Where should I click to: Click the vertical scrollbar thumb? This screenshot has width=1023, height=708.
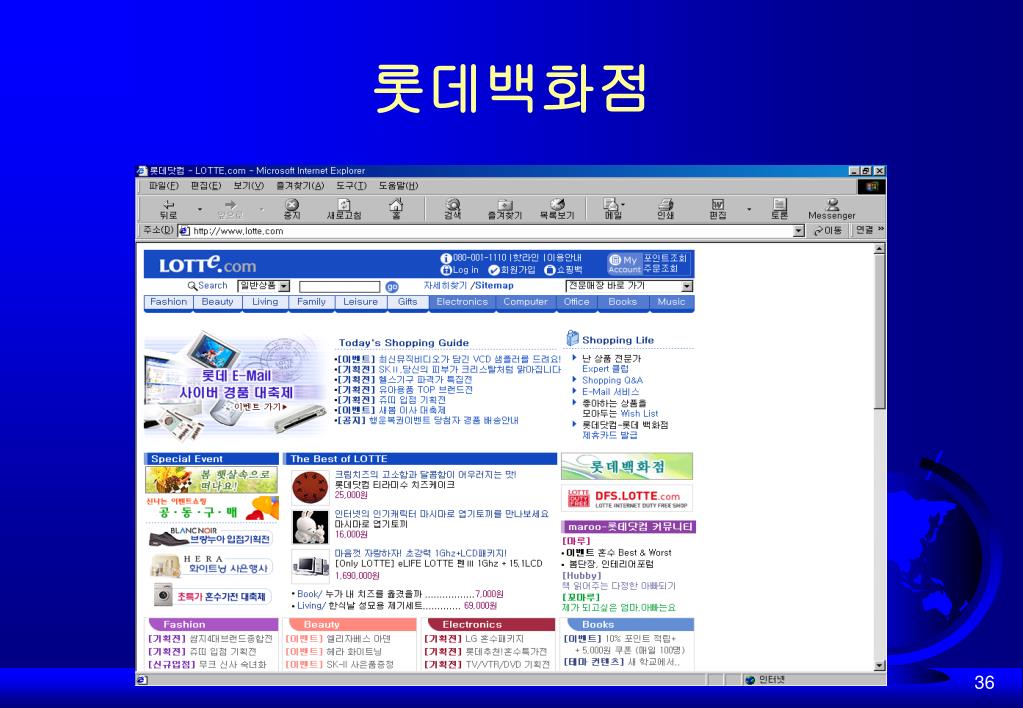(x=879, y=331)
